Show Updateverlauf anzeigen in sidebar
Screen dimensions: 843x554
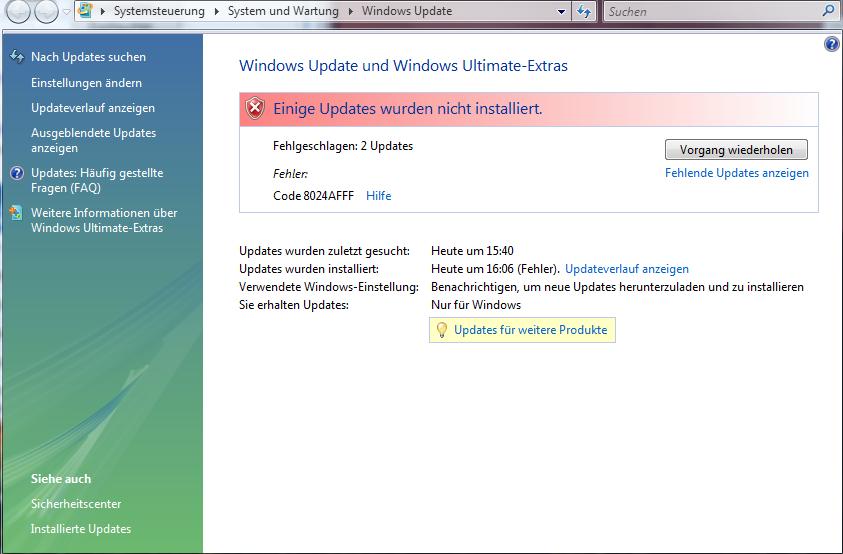(x=93, y=108)
